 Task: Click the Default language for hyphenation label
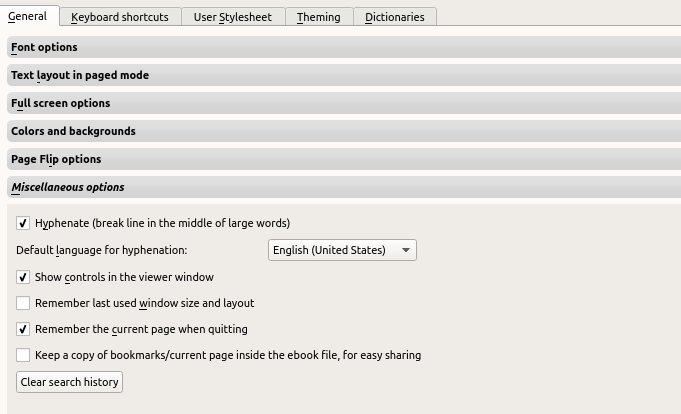102,250
